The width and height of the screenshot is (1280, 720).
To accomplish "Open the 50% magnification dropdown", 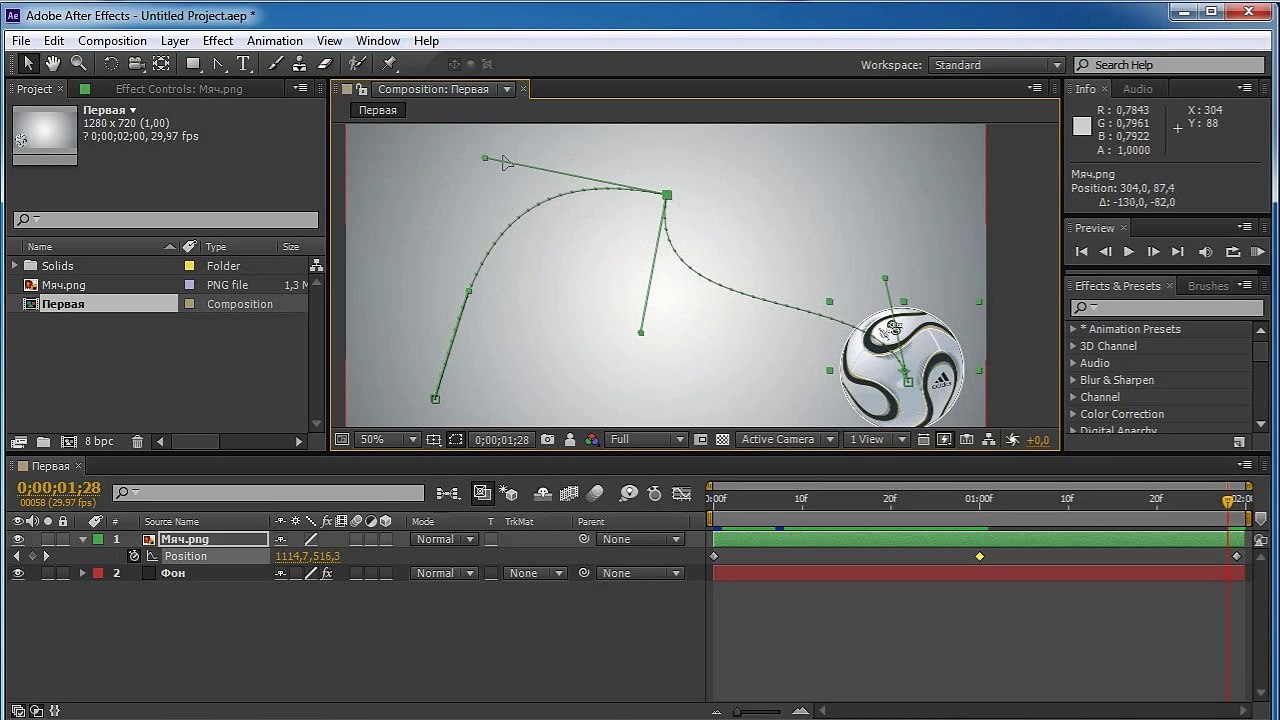I will 388,439.
